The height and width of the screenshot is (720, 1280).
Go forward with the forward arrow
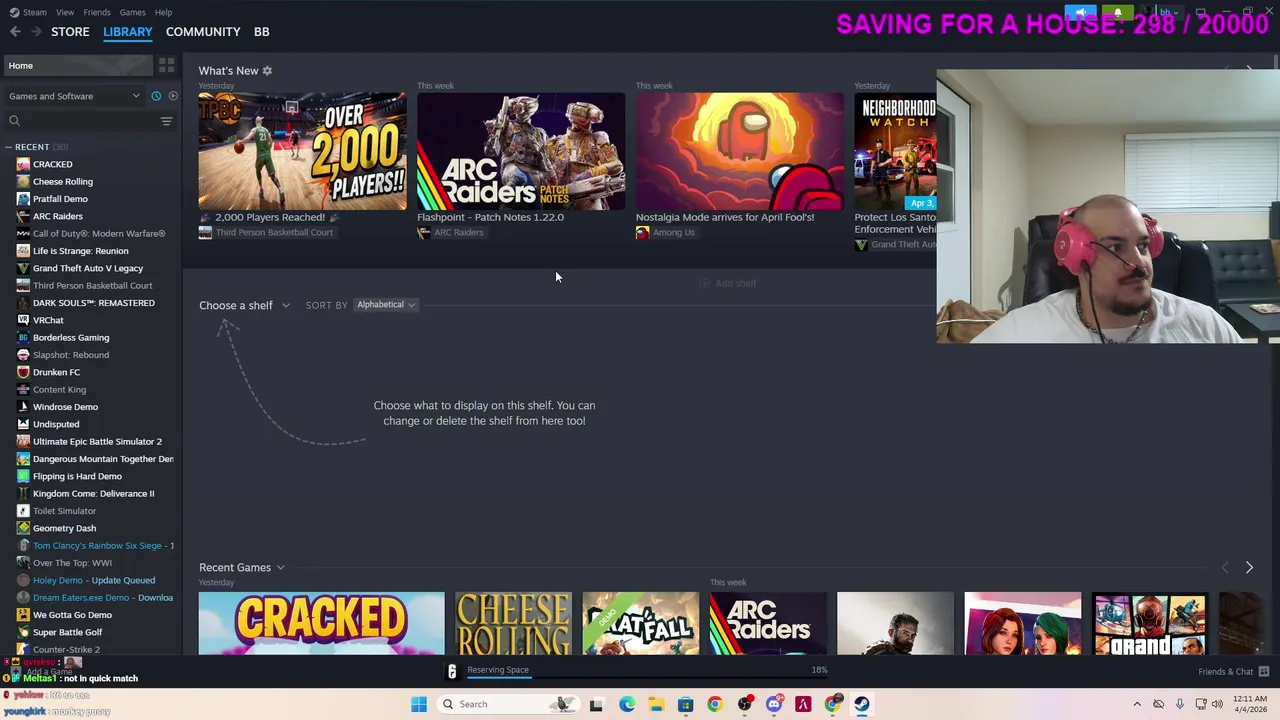tap(36, 32)
